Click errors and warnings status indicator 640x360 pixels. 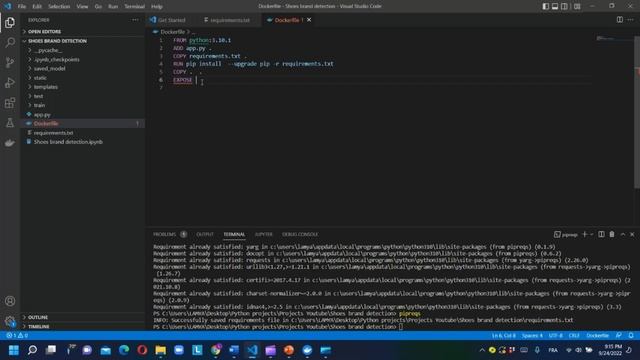pos(17,336)
